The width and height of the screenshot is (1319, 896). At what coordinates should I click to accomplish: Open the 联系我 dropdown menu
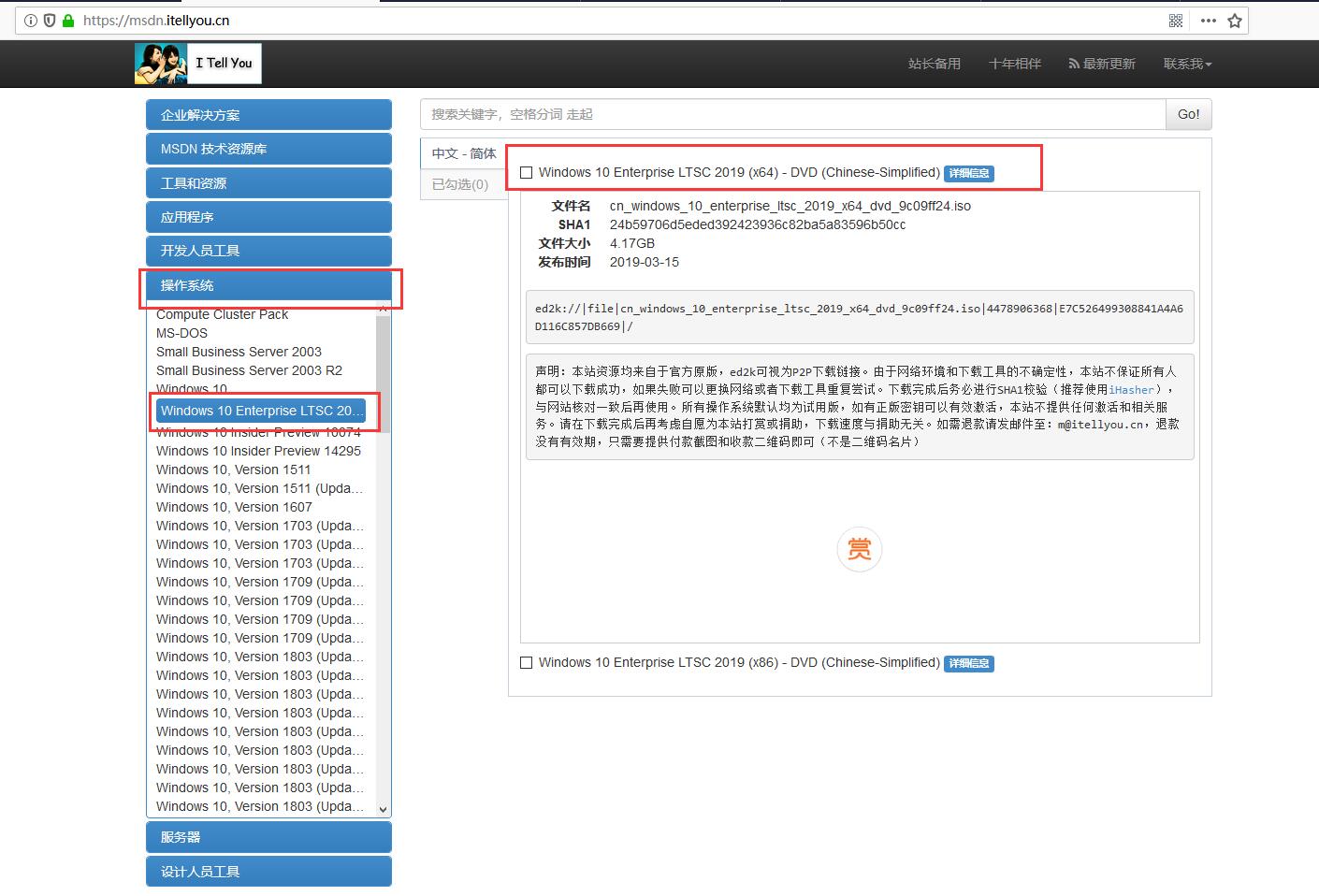(x=1187, y=64)
